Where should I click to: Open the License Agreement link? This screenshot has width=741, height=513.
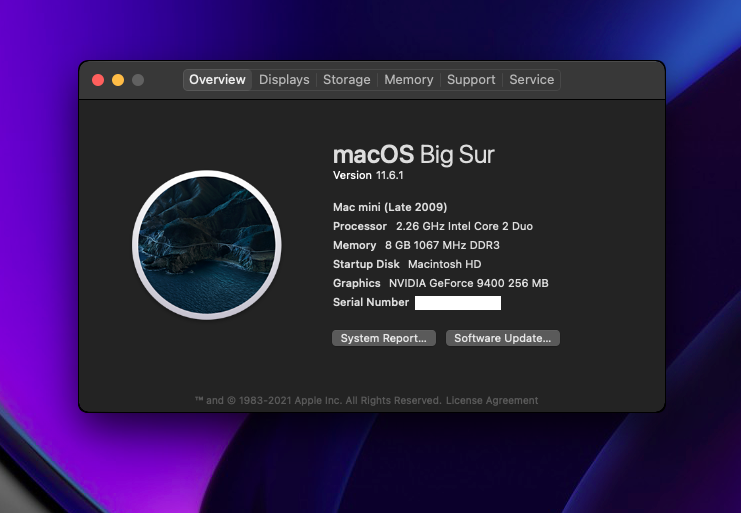492,401
